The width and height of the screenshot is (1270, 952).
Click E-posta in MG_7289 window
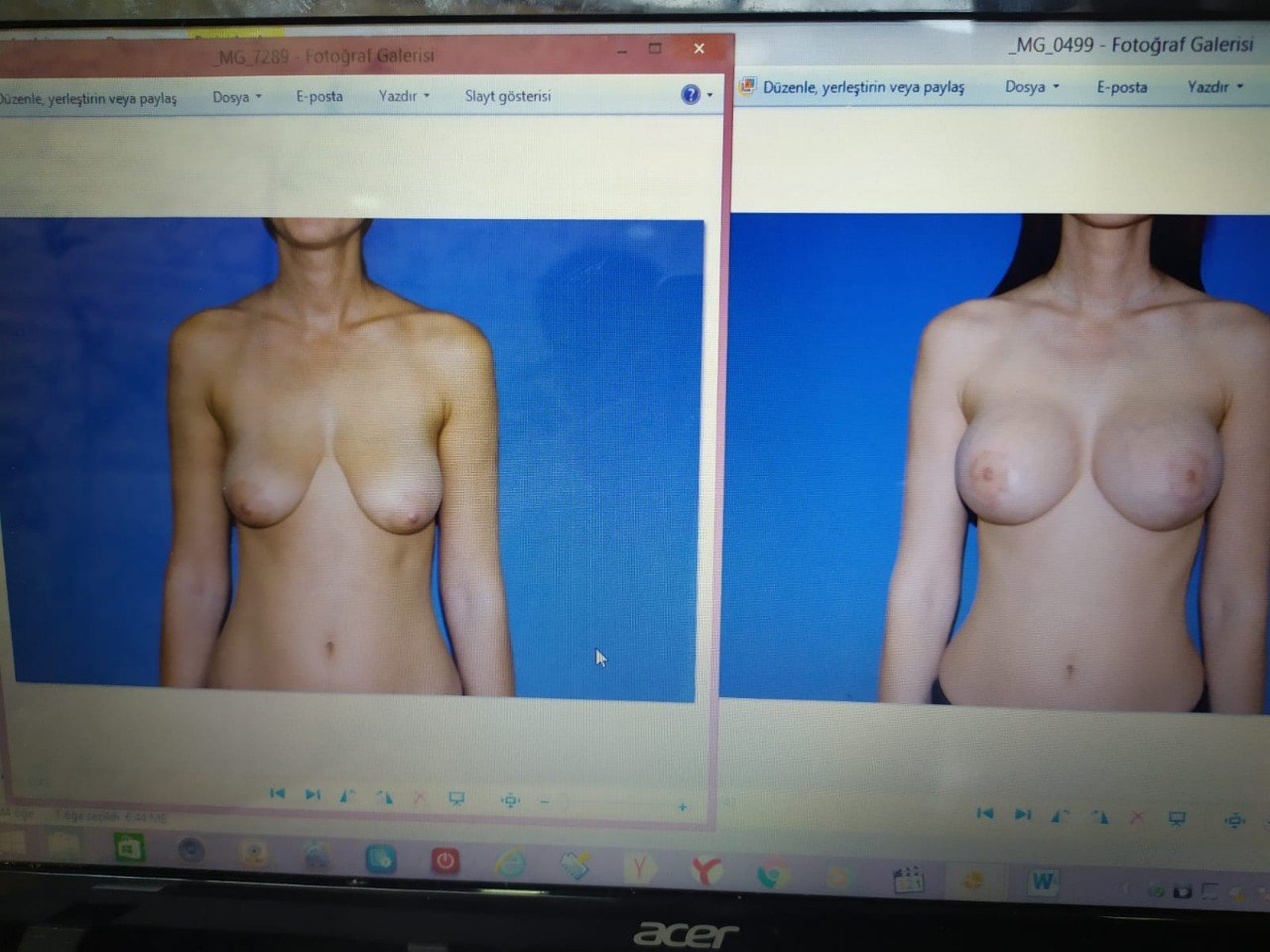318,96
